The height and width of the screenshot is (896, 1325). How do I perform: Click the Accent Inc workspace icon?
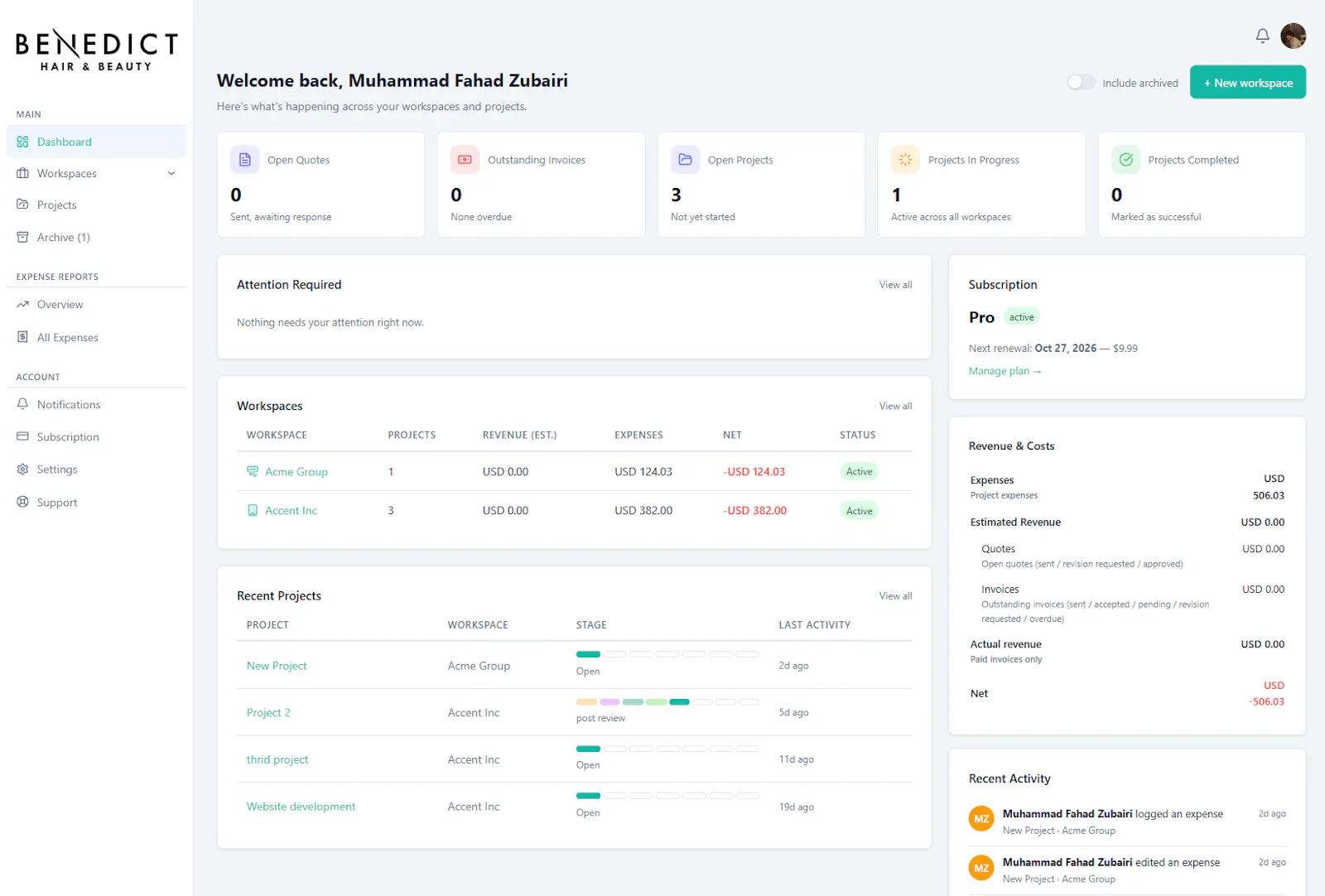[253, 510]
